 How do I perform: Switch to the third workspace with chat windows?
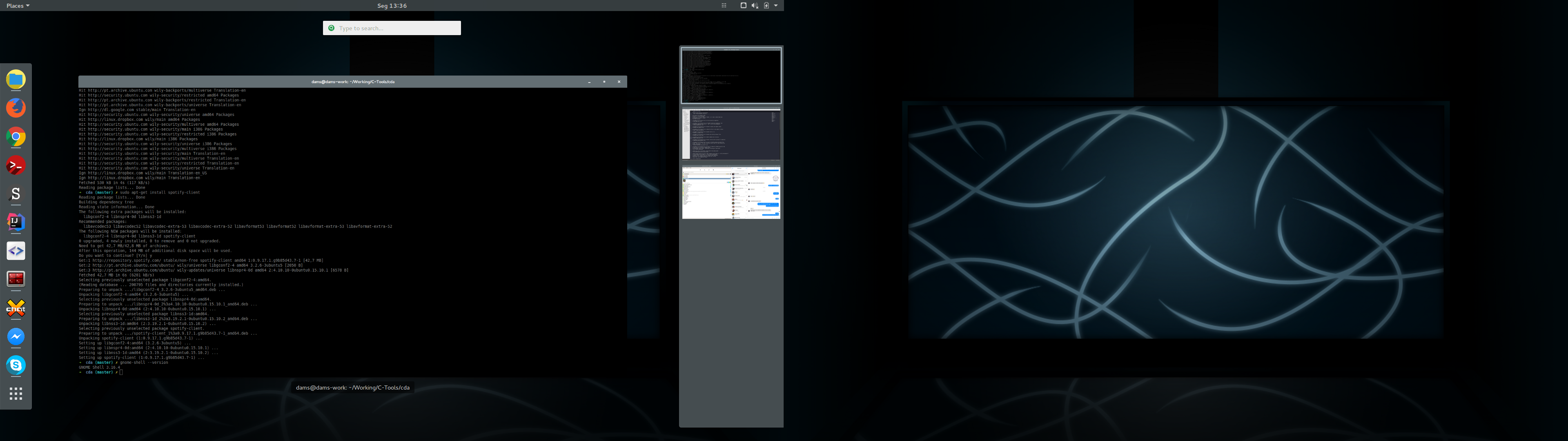pos(731,192)
